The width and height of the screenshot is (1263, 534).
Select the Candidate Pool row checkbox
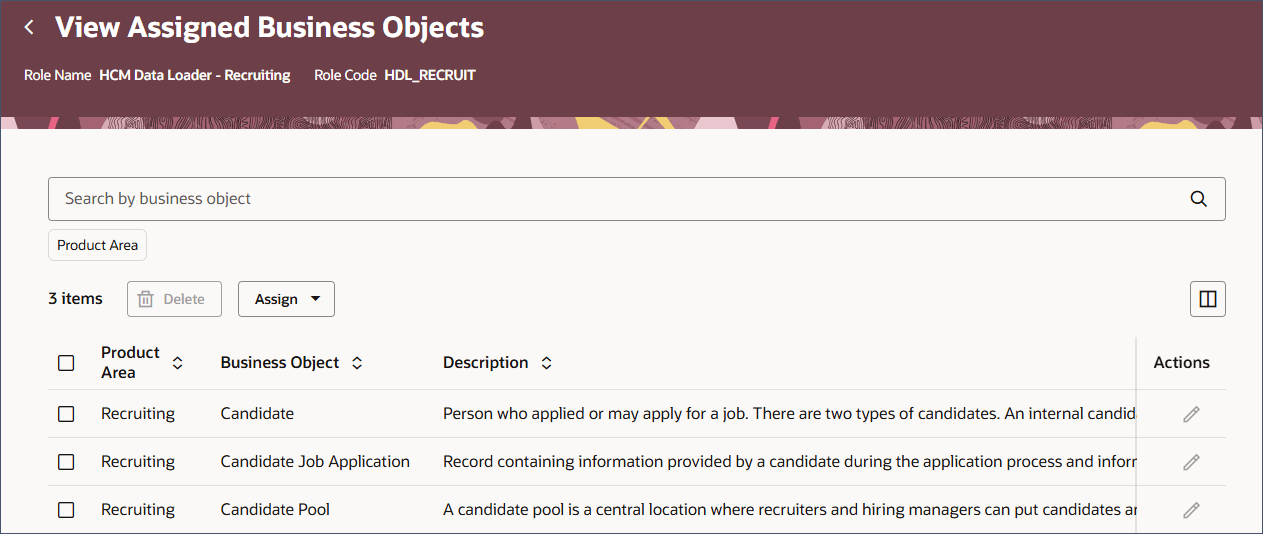66,510
